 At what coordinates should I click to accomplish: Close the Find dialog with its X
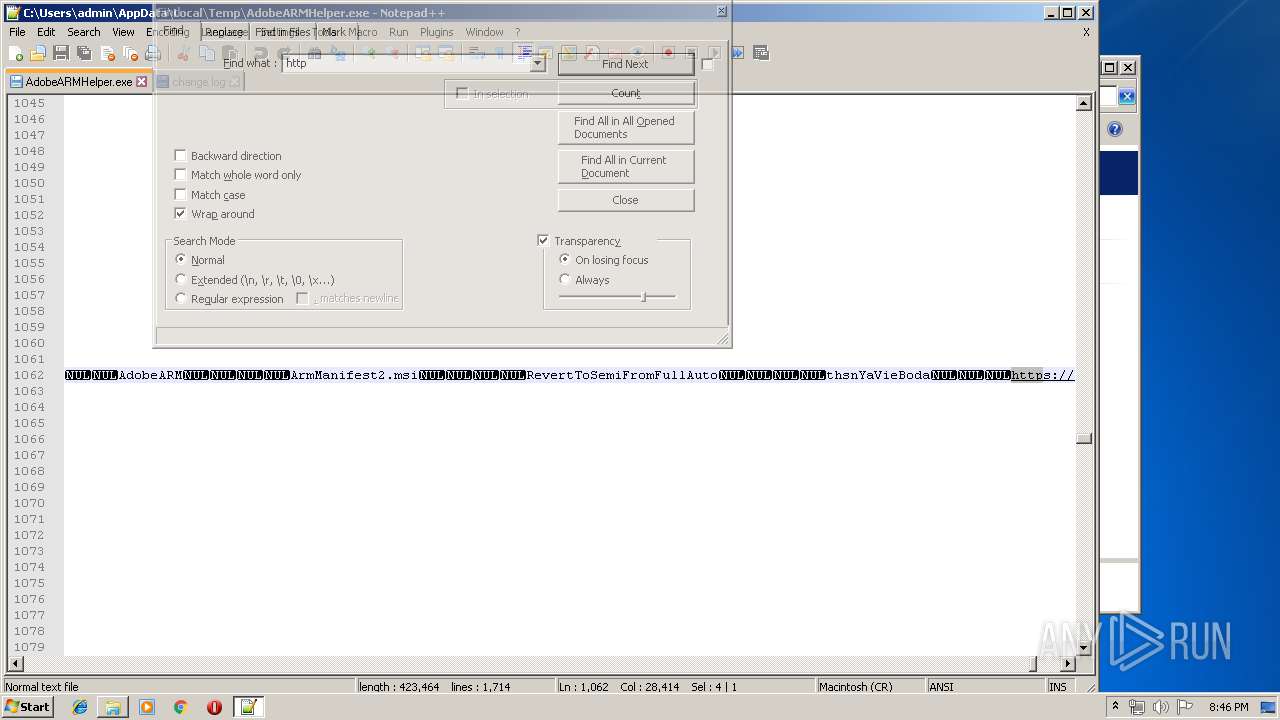pos(721,11)
